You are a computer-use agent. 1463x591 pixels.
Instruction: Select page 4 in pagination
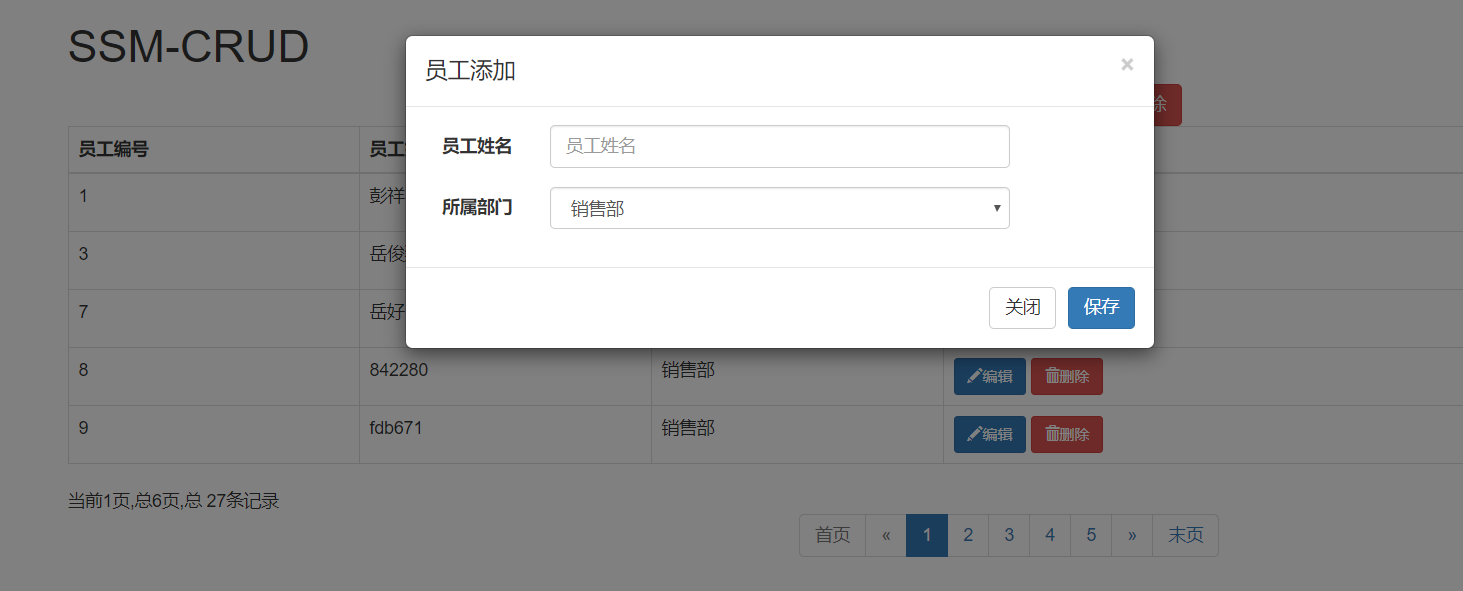tap(1050, 536)
